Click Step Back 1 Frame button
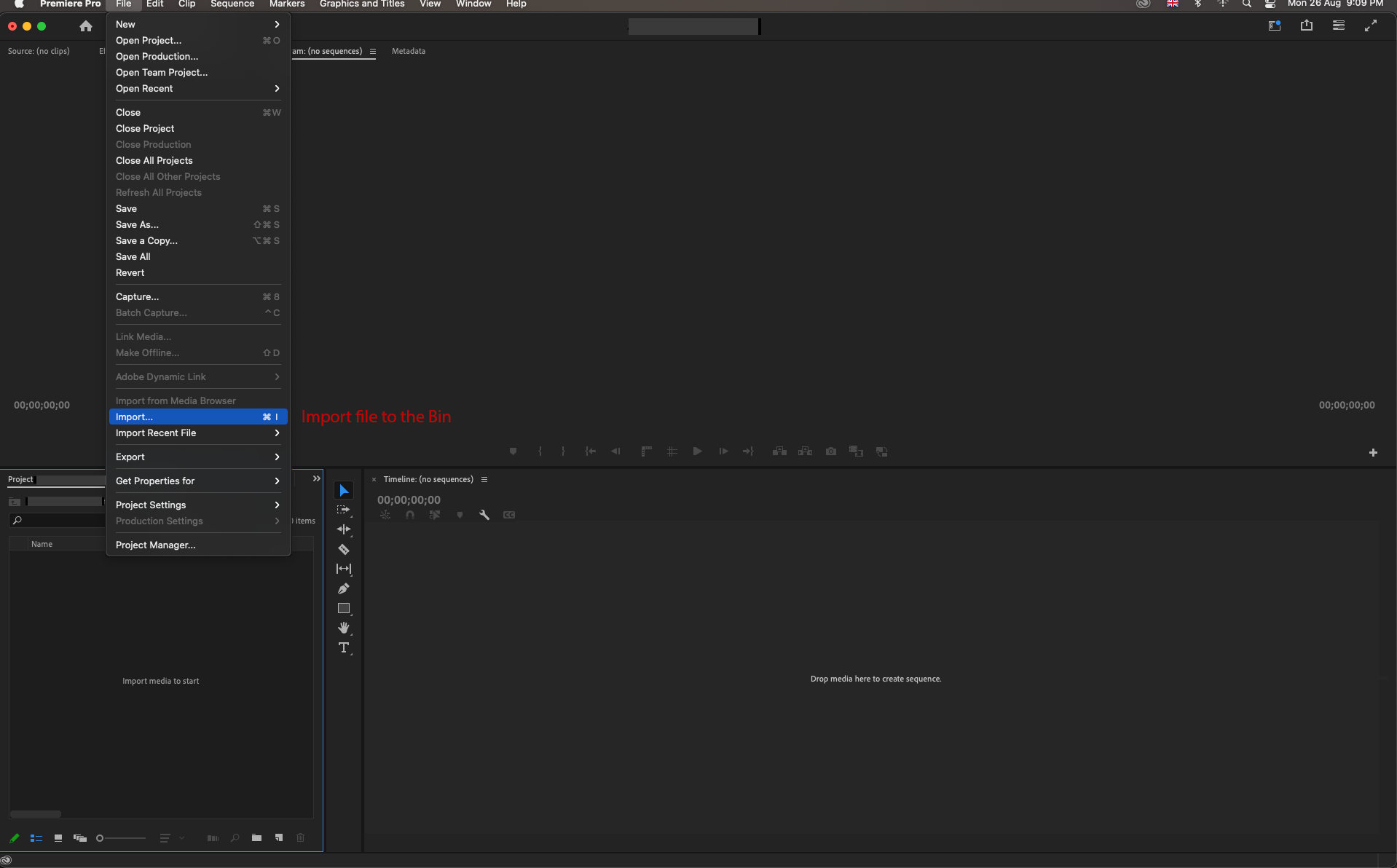This screenshot has width=1397, height=868. (616, 451)
